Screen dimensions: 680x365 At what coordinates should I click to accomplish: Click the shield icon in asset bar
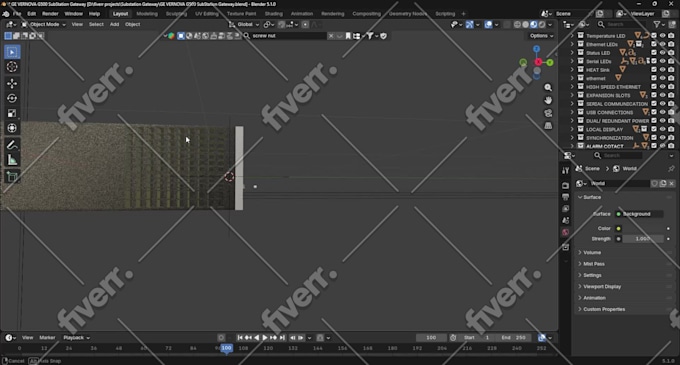(383, 36)
